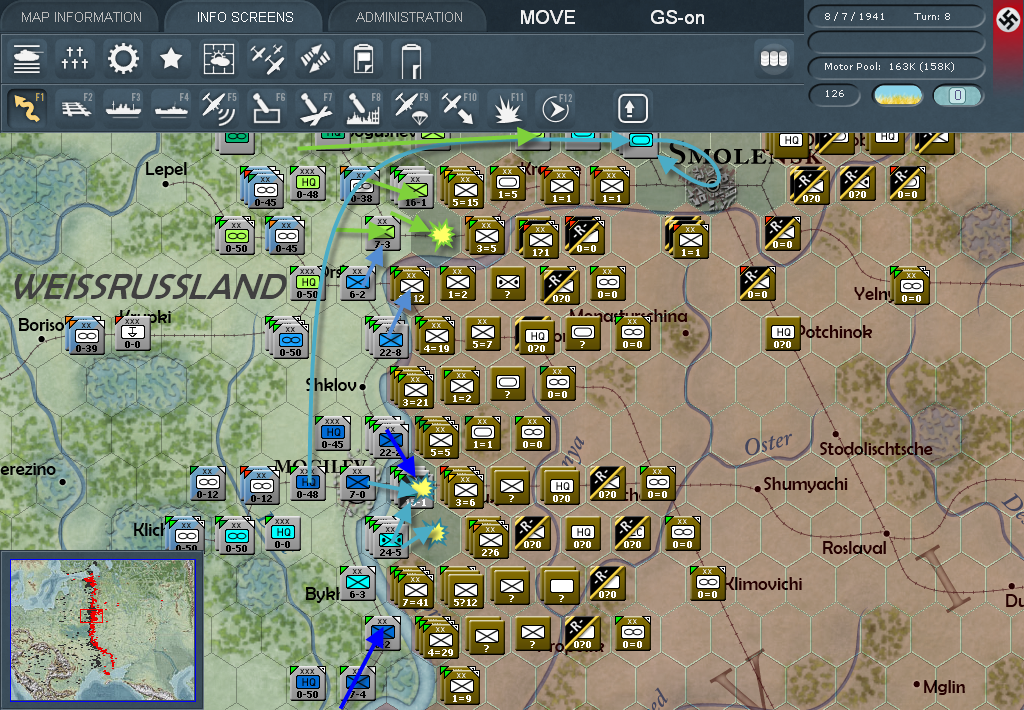1024x710 pixels.
Task: Select the cyan 24-5 unit stack
Action: click(x=390, y=540)
